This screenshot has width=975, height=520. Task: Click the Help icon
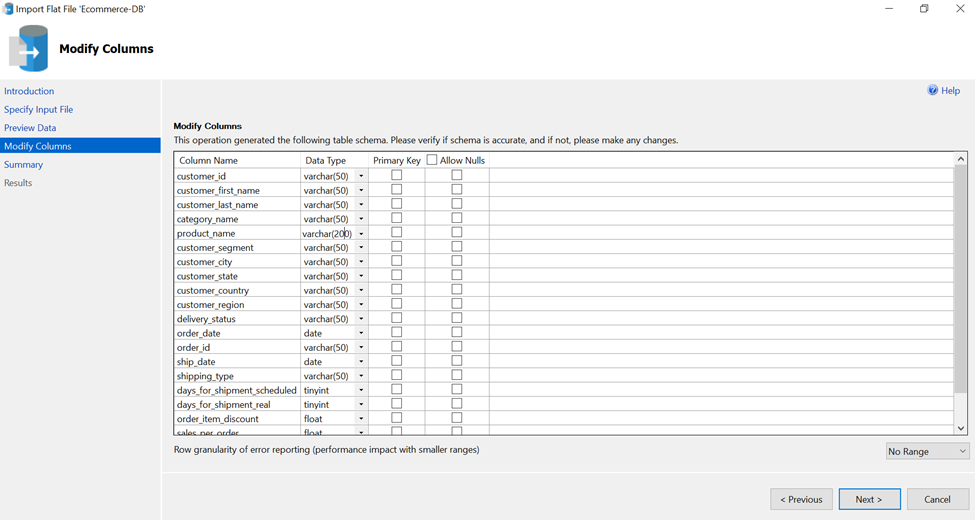933,90
